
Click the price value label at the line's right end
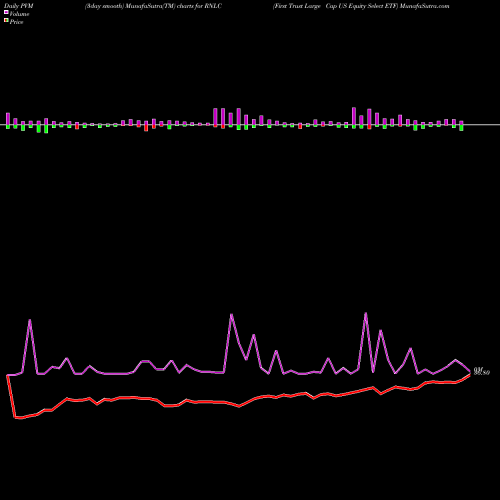(482, 371)
